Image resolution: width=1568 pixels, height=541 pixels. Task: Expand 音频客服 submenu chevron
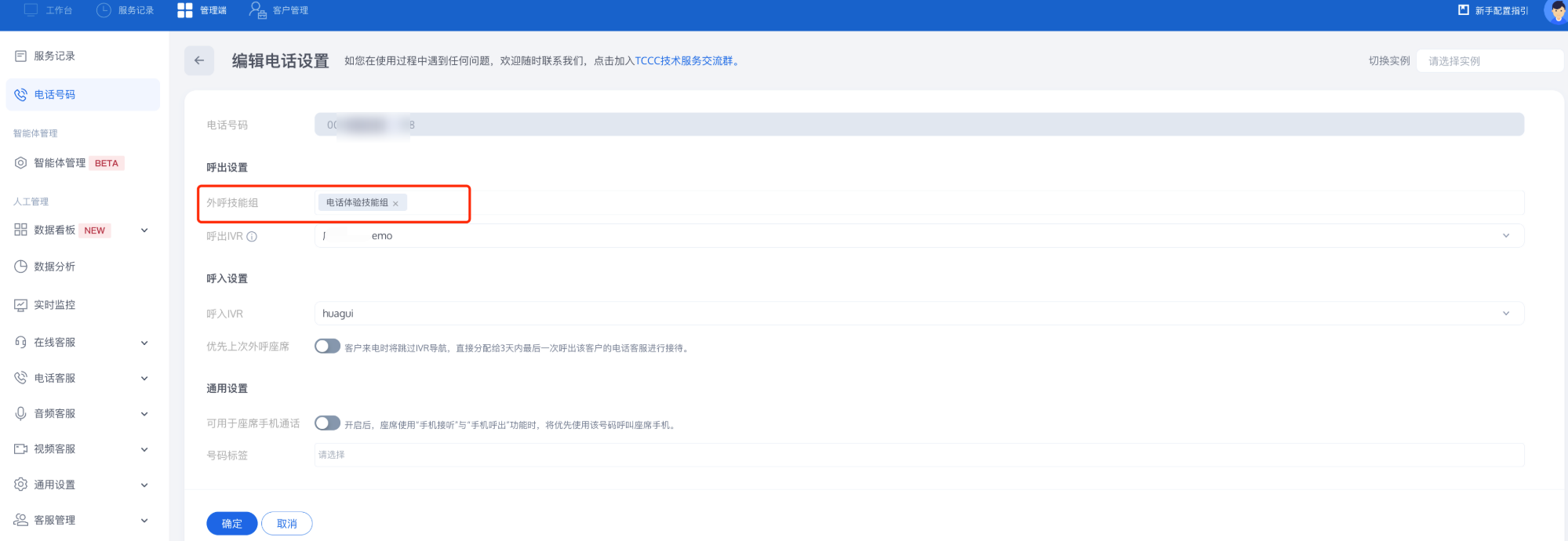click(x=144, y=414)
